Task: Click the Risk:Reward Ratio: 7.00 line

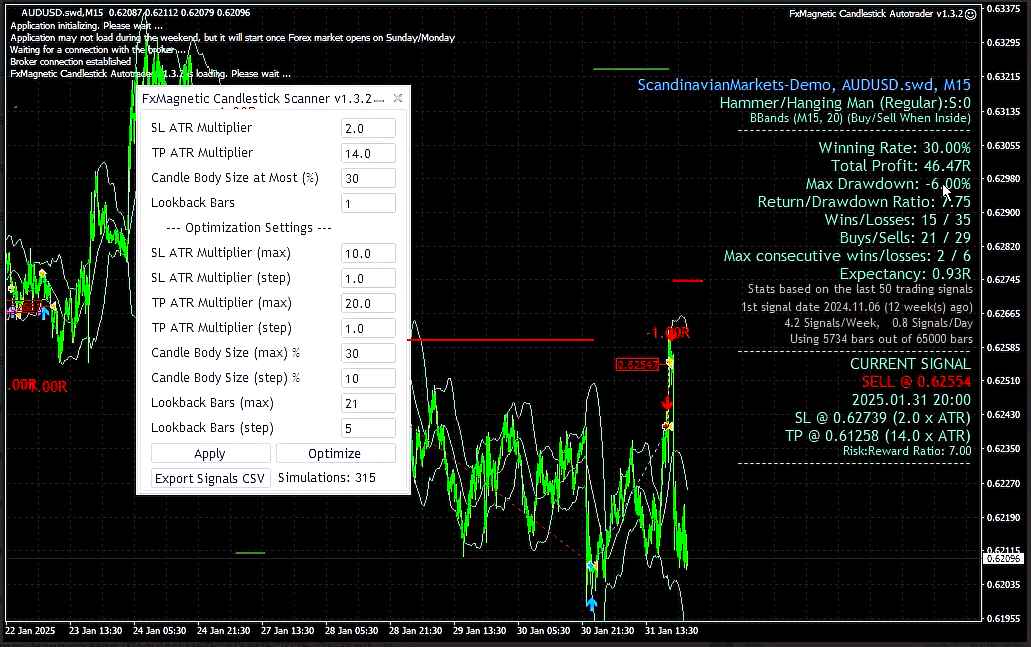Action: pos(907,451)
